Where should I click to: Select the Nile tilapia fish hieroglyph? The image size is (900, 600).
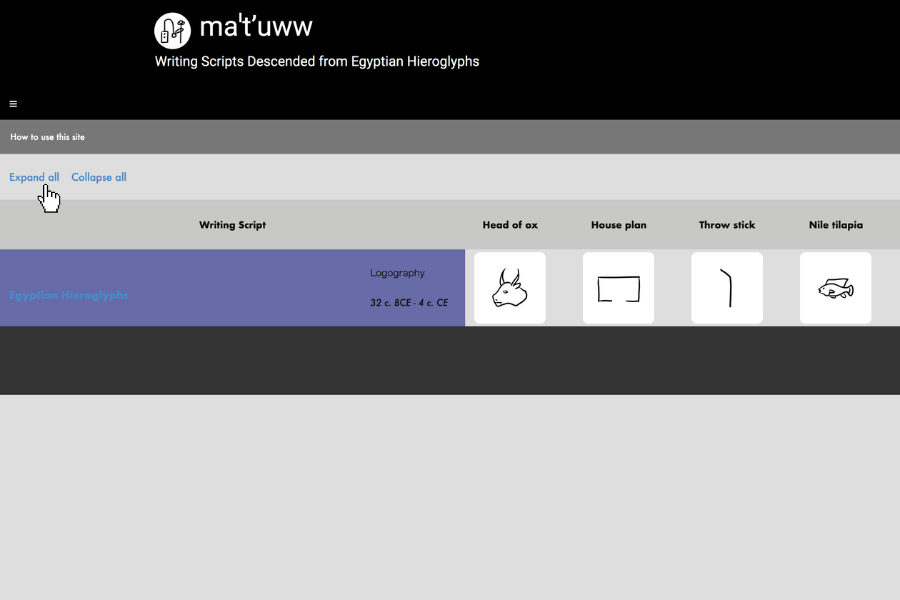point(835,288)
